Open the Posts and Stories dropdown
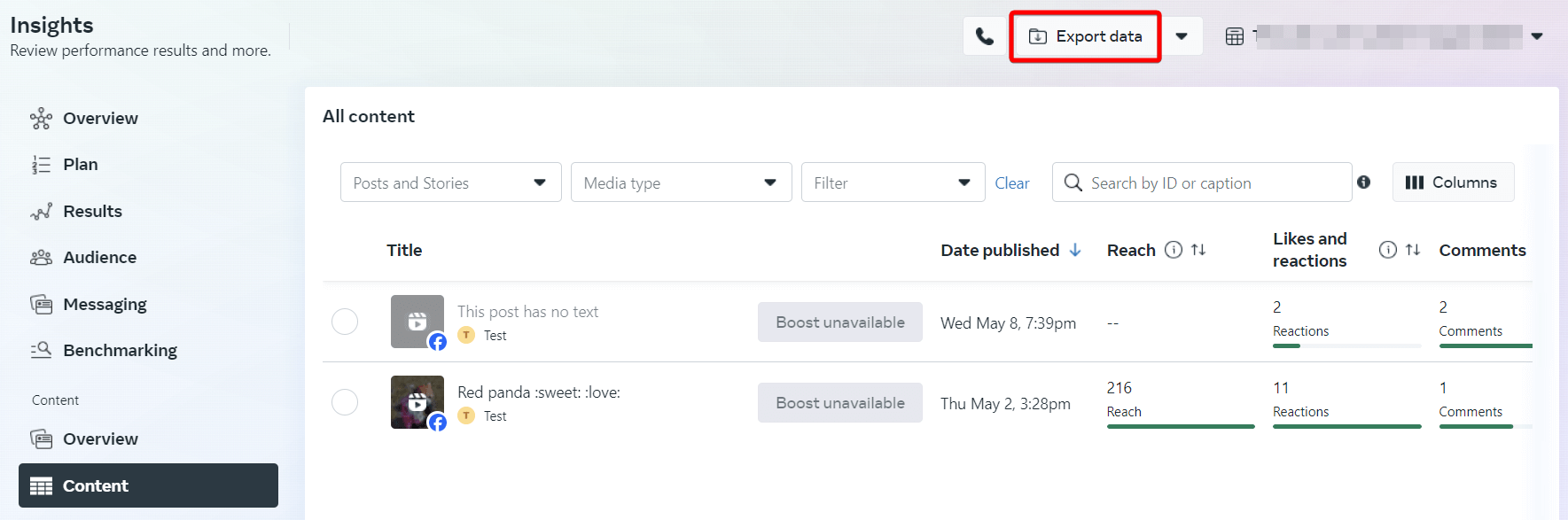This screenshot has width=1568, height=520. click(451, 182)
